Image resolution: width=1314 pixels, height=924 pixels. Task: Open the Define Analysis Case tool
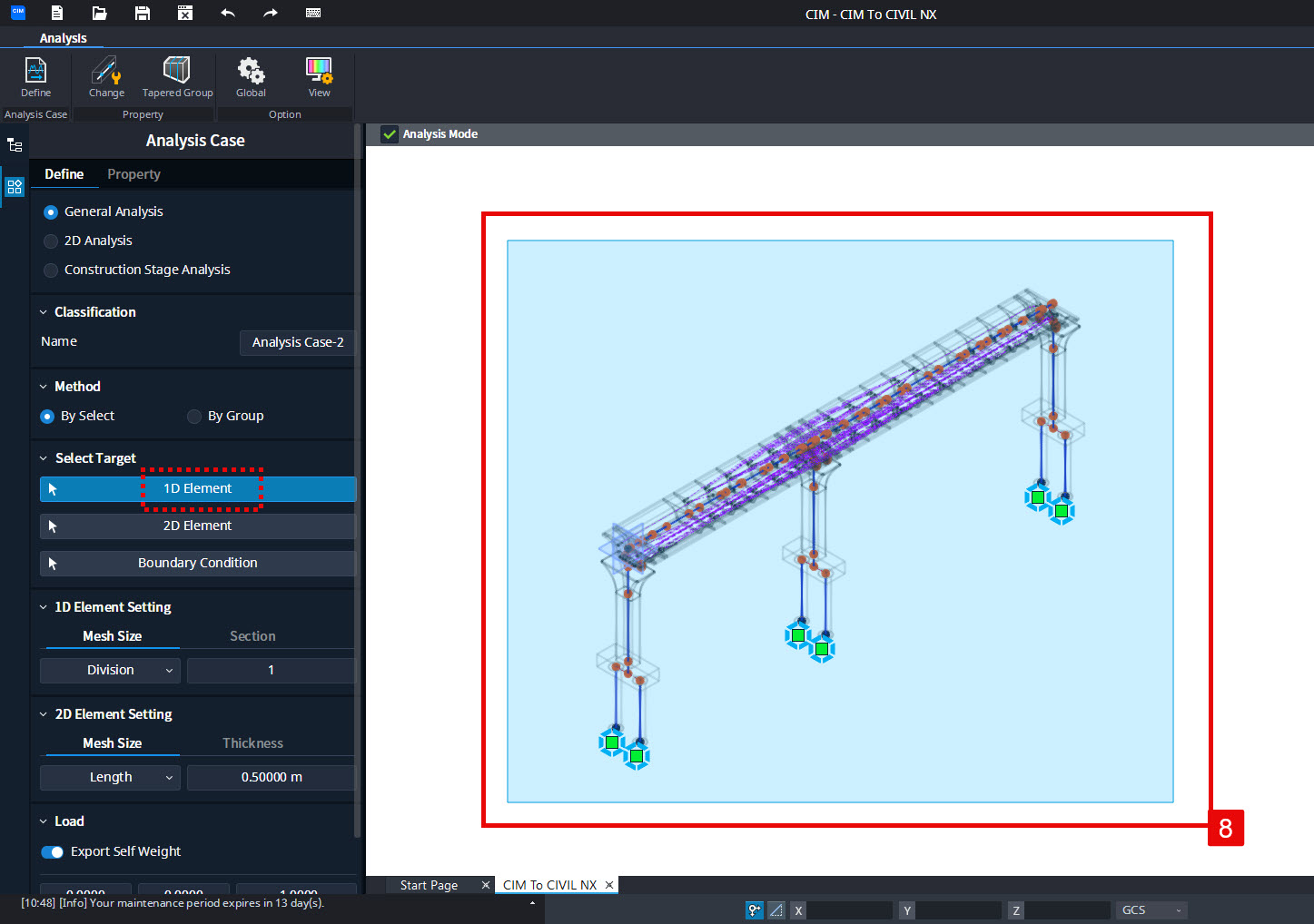click(35, 77)
